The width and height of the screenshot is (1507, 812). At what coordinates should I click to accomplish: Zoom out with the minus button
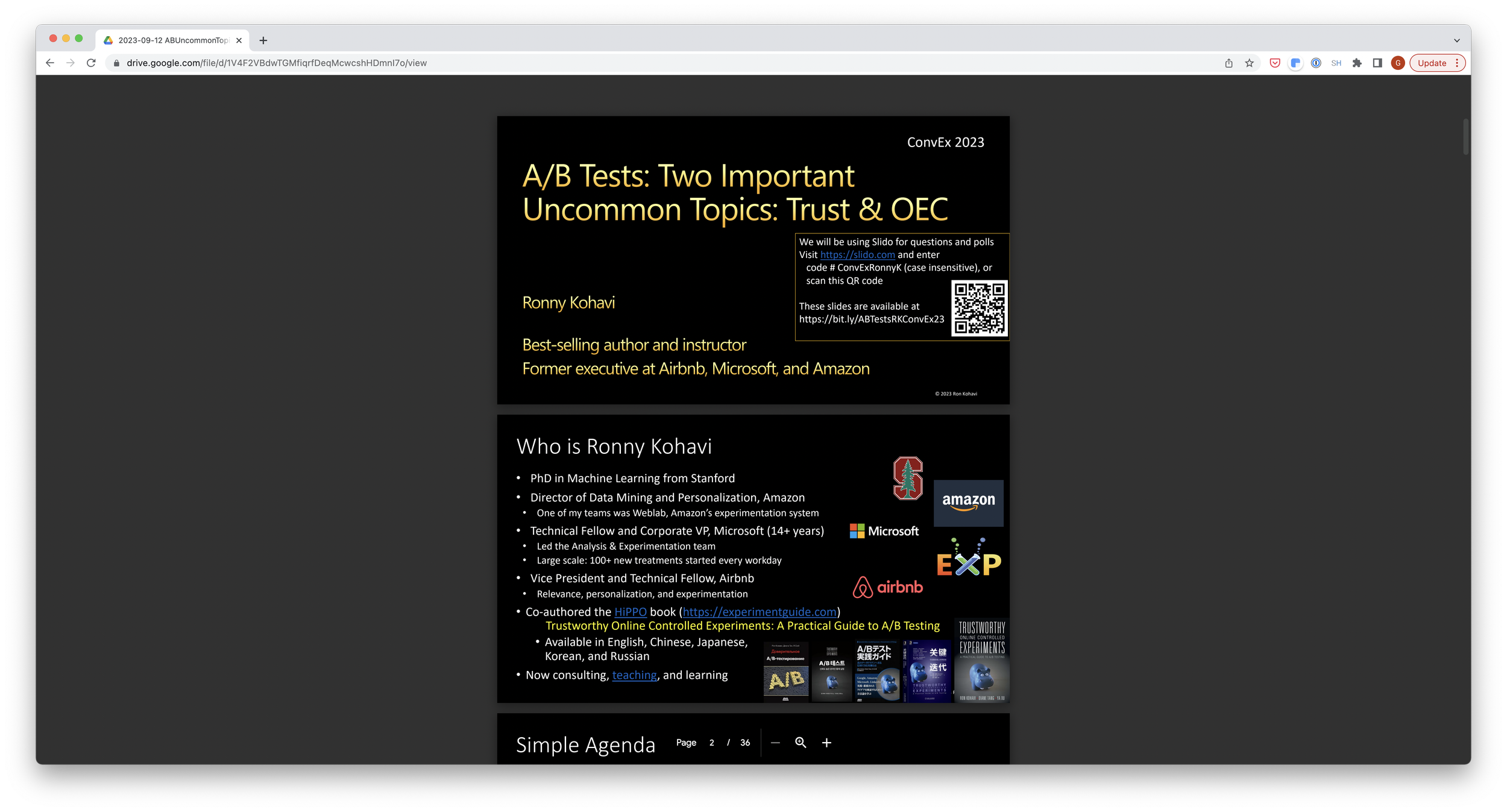coord(775,743)
